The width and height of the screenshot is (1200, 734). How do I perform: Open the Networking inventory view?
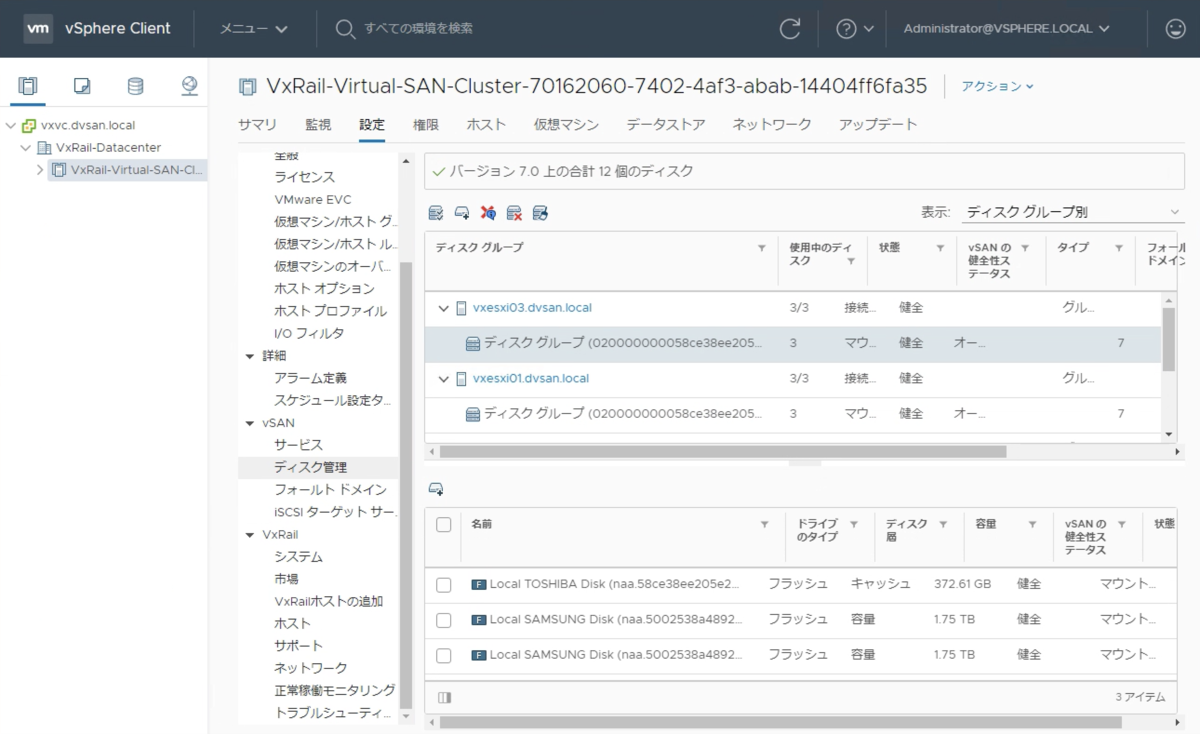point(189,86)
